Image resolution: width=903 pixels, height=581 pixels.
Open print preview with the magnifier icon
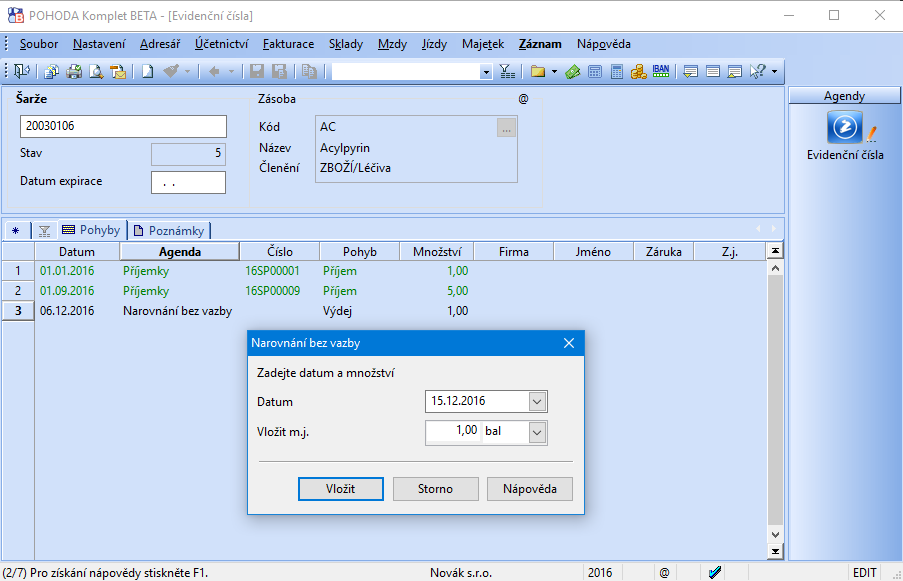[96, 71]
